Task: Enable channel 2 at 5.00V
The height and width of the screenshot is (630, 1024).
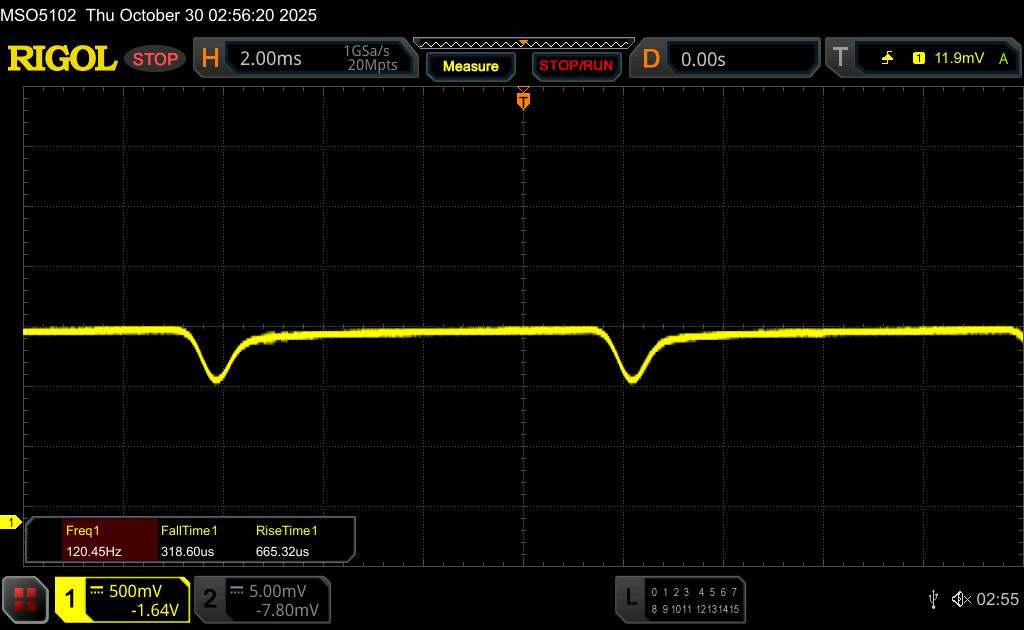Action: [262, 599]
